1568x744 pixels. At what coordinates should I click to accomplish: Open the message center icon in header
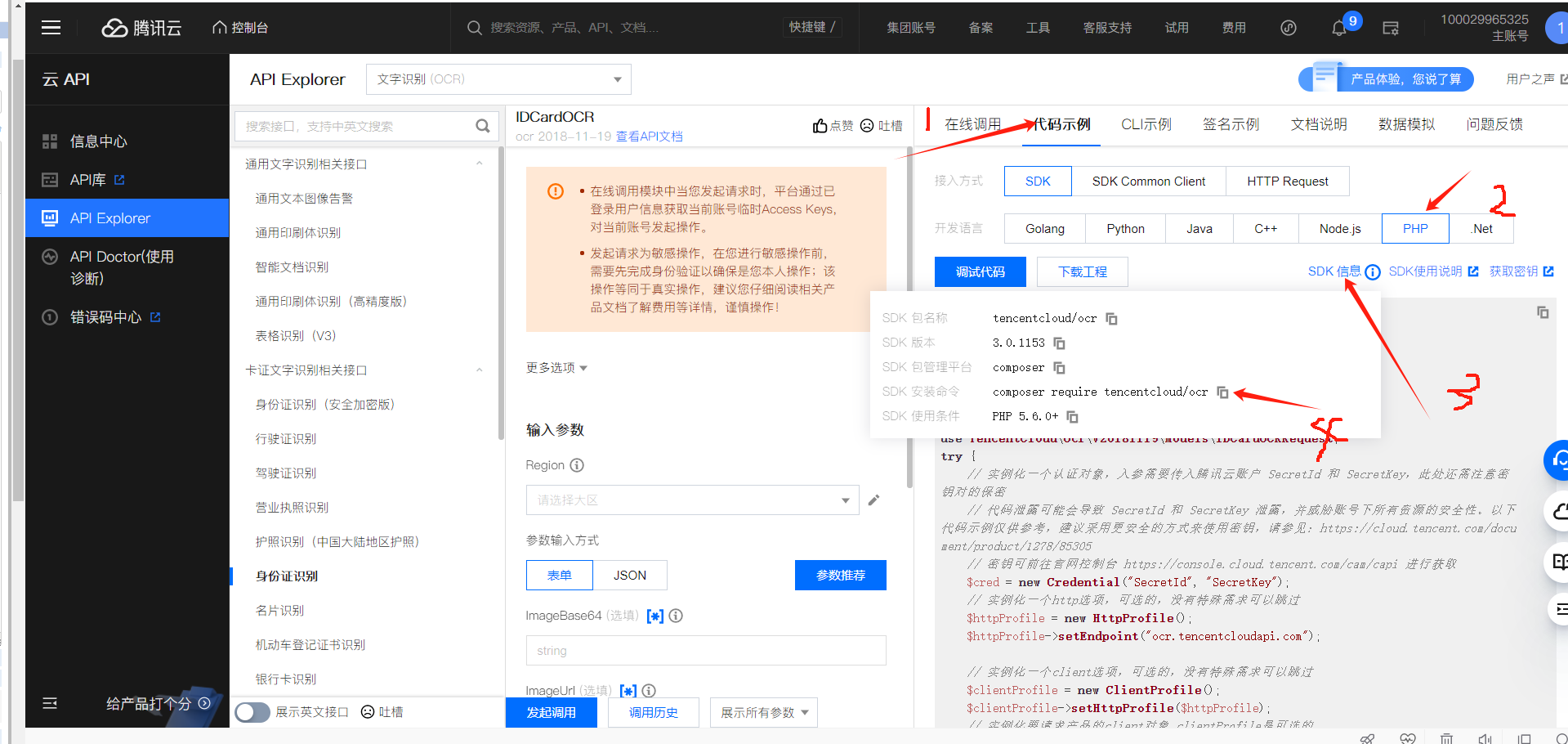tap(1391, 28)
